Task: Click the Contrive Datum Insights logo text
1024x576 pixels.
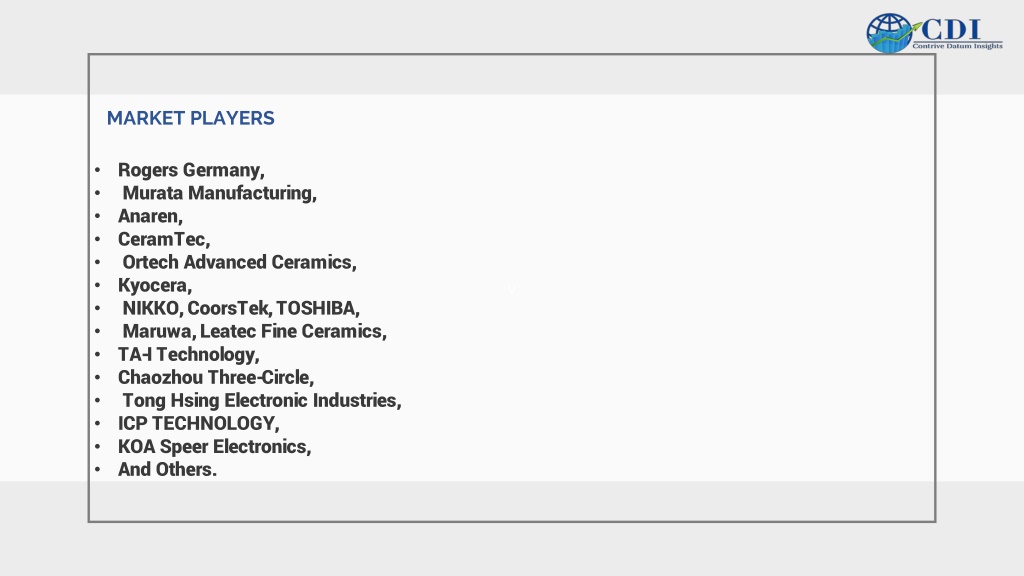Action: [x=957, y=46]
